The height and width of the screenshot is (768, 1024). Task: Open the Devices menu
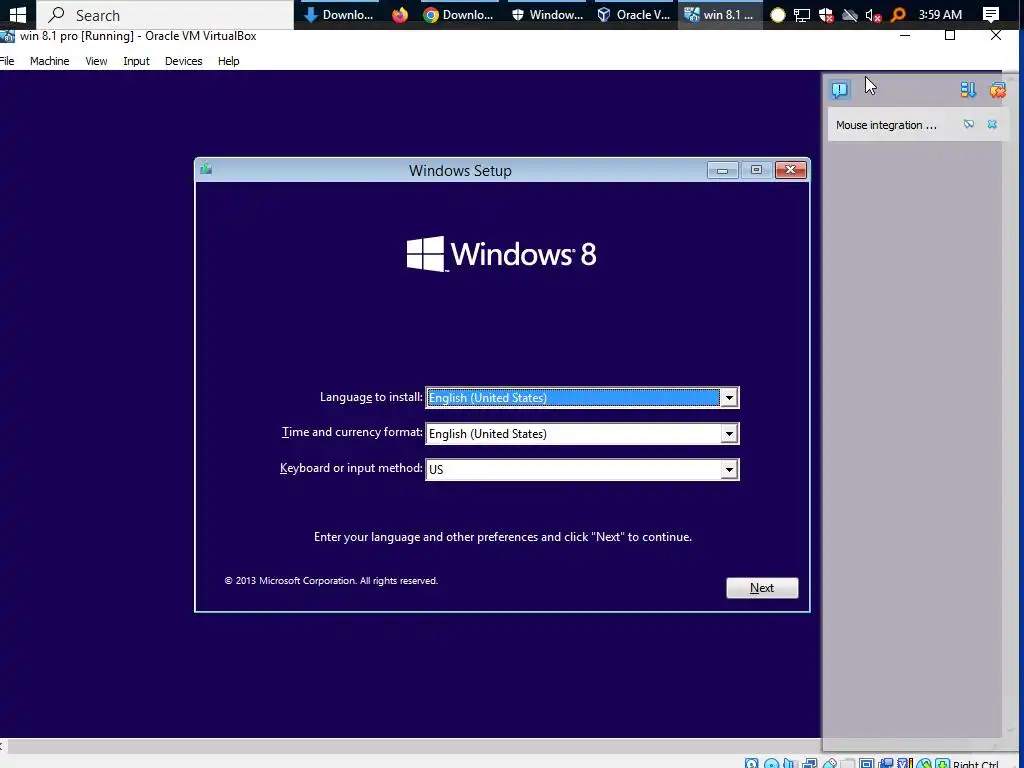[184, 61]
